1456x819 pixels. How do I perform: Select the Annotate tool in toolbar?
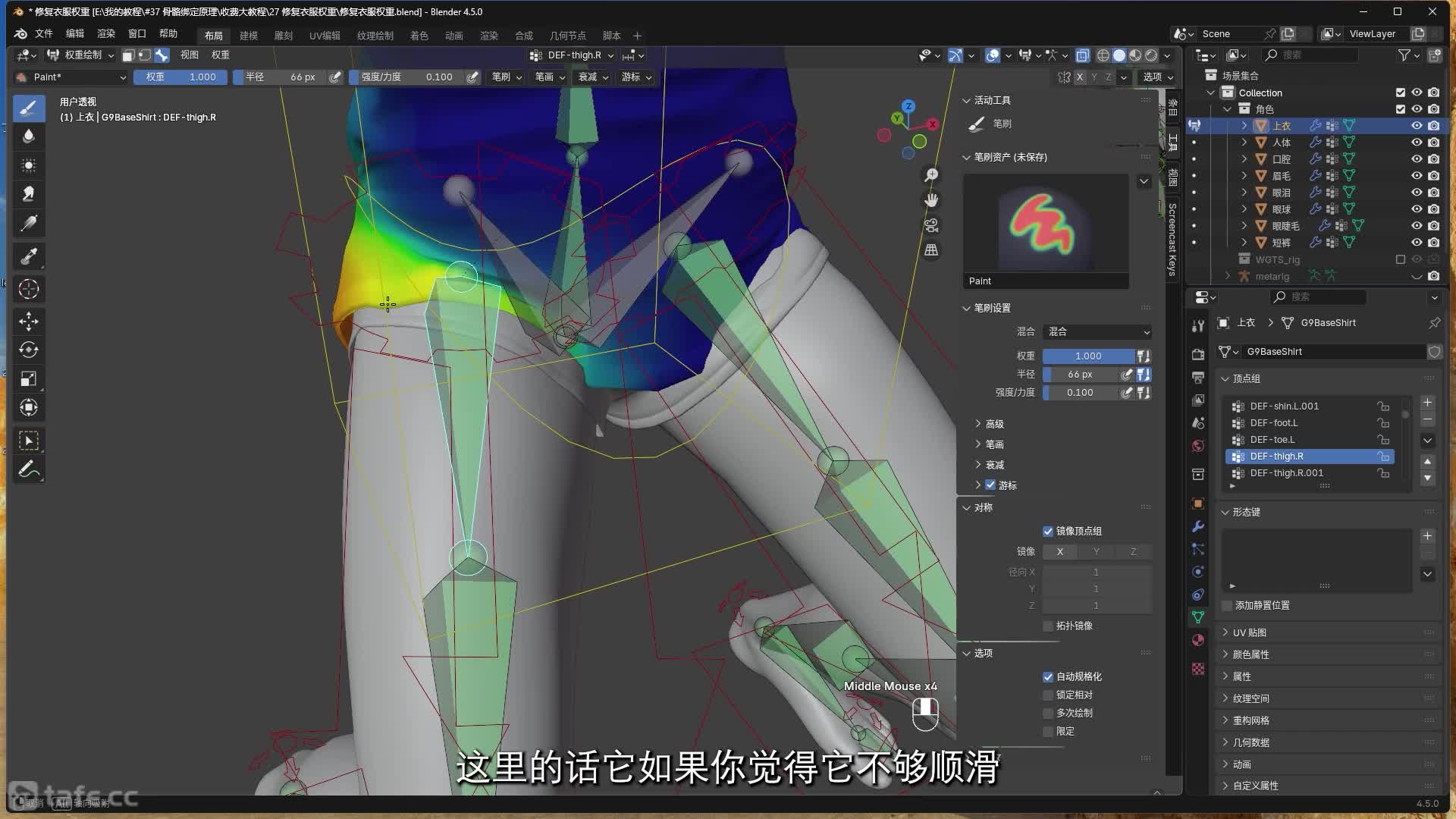point(29,469)
